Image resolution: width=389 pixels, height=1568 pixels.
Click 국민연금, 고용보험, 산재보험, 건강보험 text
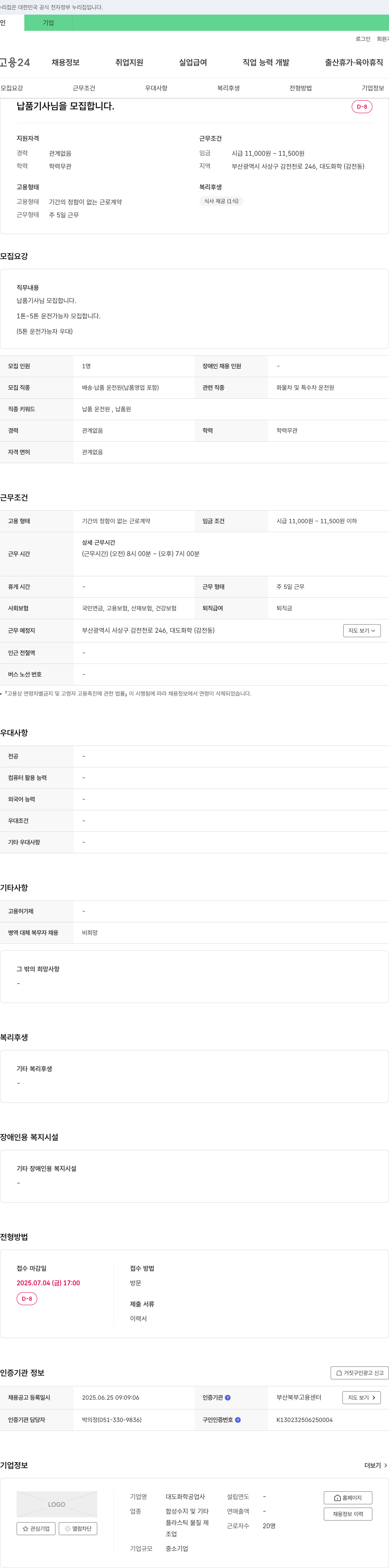point(130,608)
